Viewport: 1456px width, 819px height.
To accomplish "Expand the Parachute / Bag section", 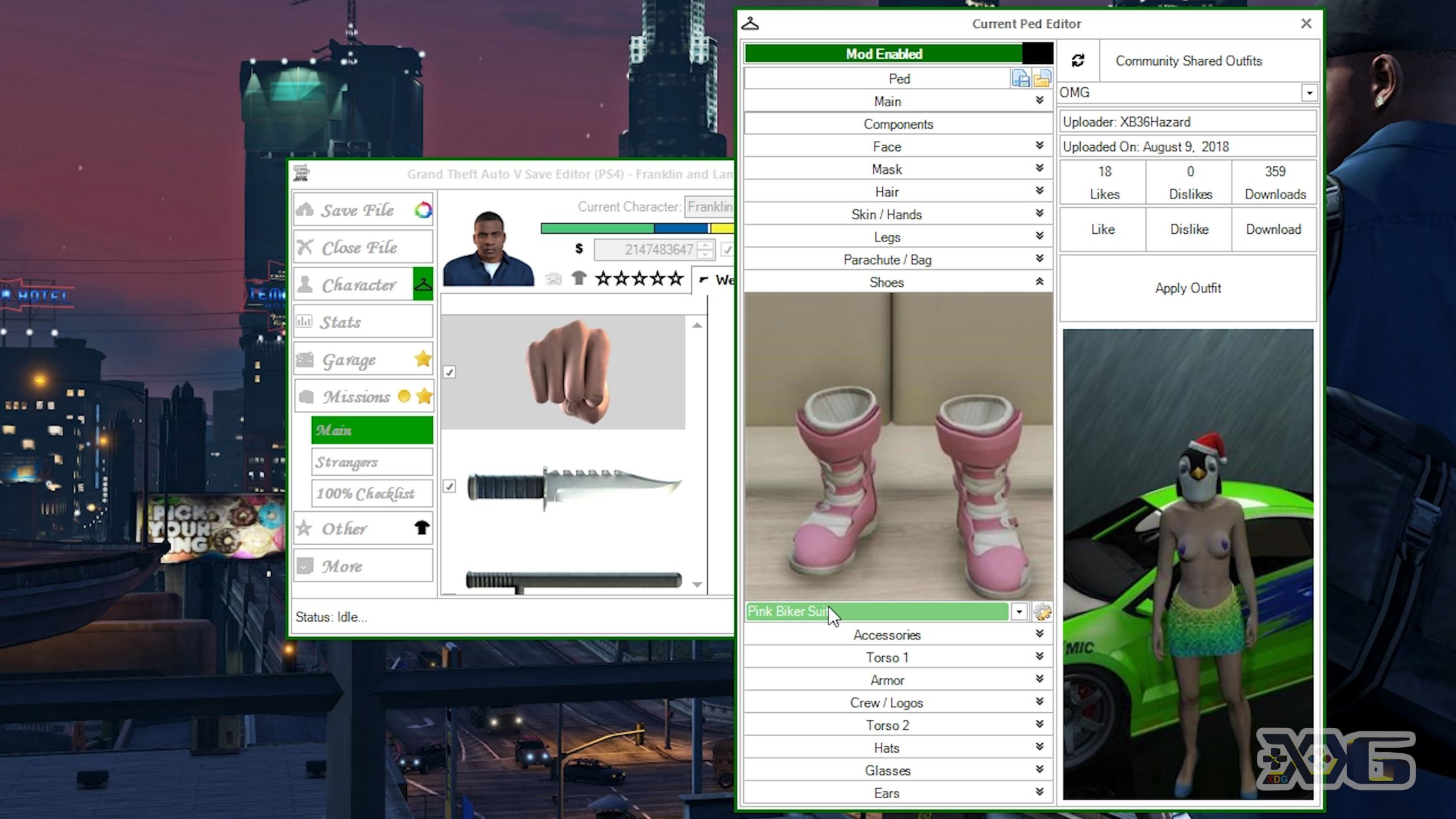I will click(898, 260).
